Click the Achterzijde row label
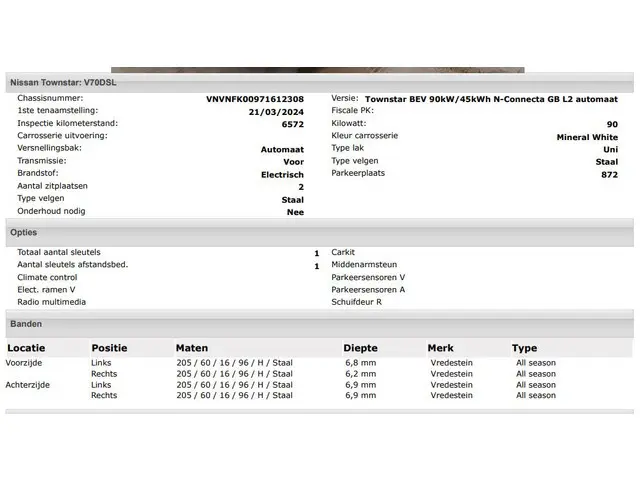640x480 pixels. click(x=28, y=384)
